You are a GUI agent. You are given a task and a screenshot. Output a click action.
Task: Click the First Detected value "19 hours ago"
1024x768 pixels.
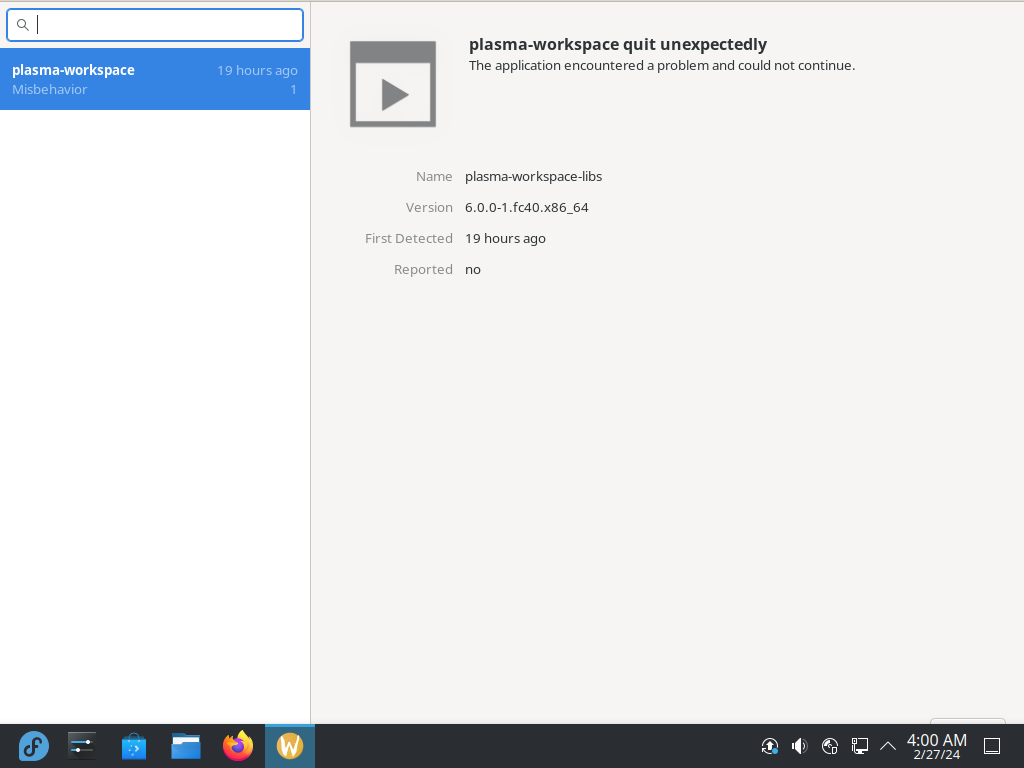505,239
